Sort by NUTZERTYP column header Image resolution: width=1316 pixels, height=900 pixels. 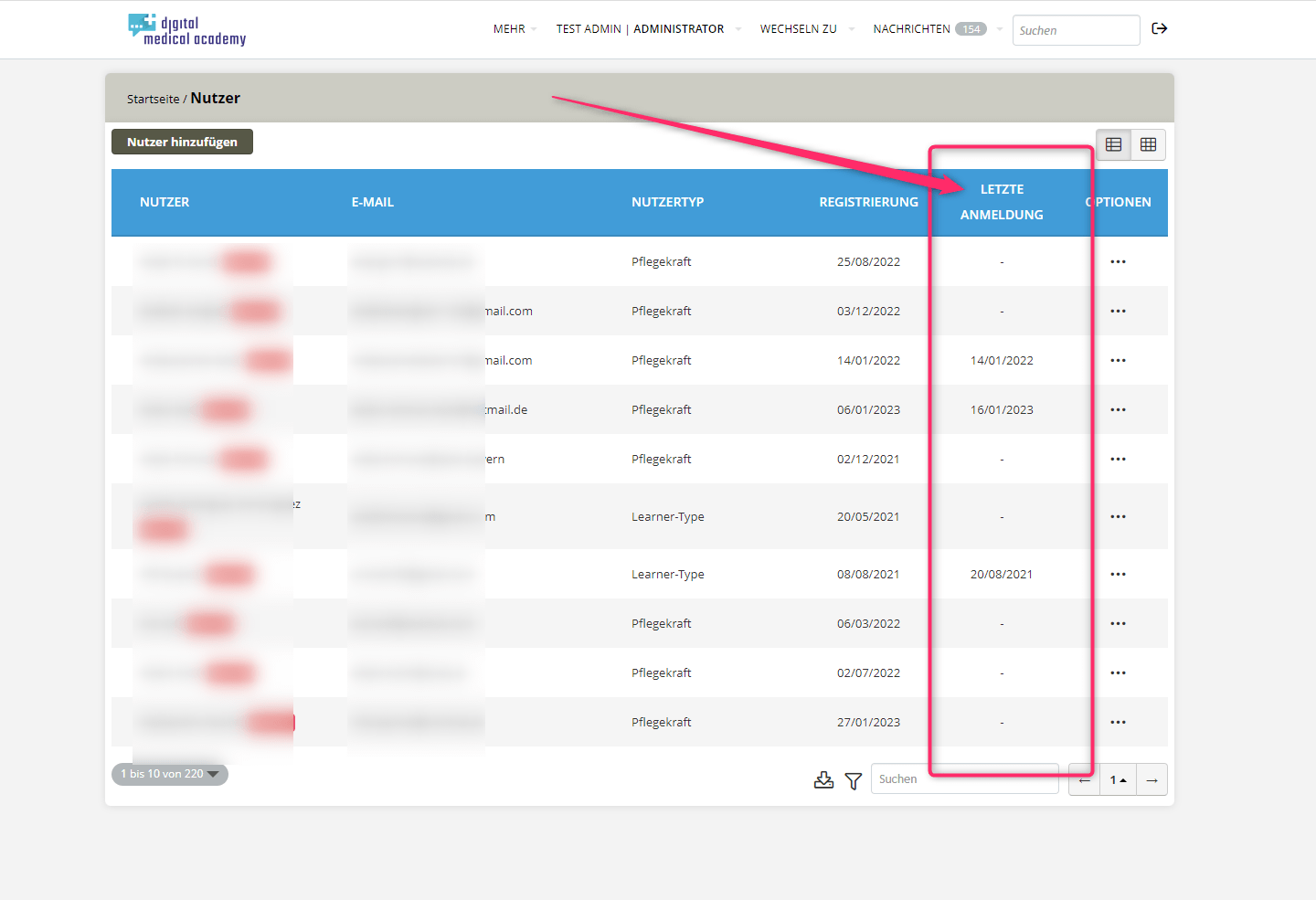click(667, 202)
